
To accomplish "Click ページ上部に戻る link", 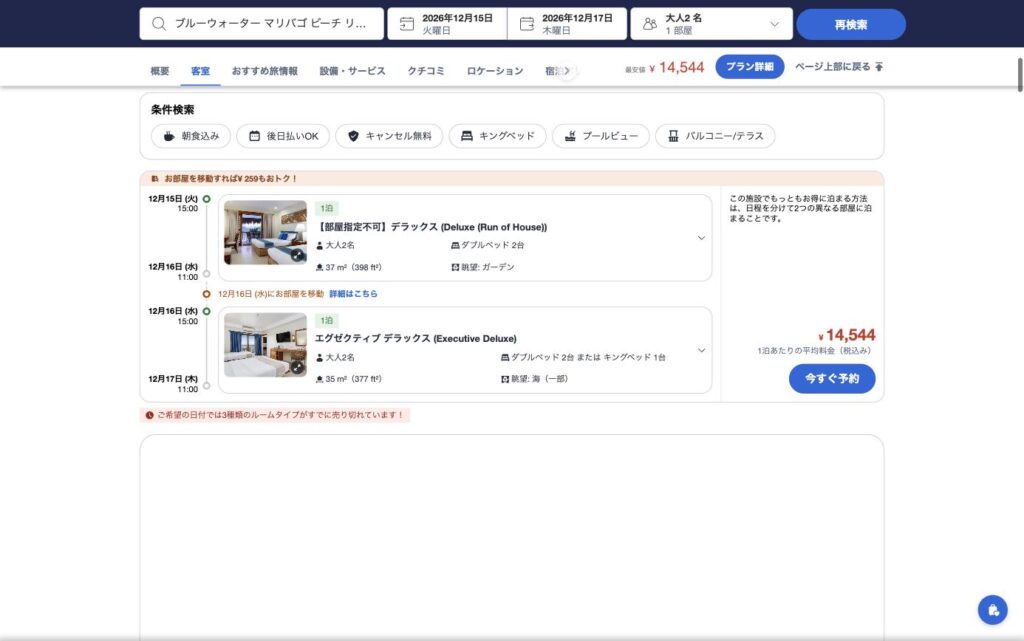I will pyautogui.click(x=839, y=67).
